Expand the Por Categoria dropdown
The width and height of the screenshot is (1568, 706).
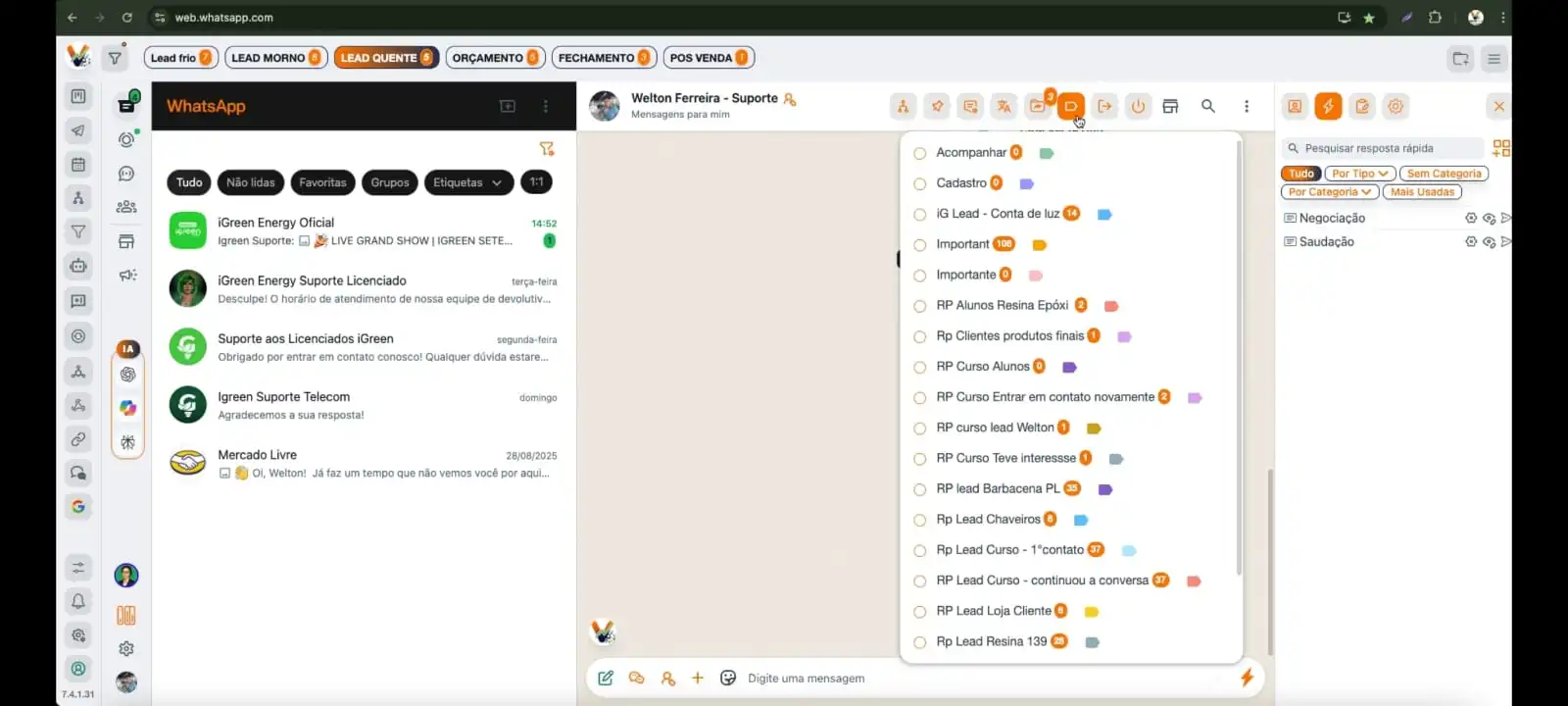tap(1330, 192)
